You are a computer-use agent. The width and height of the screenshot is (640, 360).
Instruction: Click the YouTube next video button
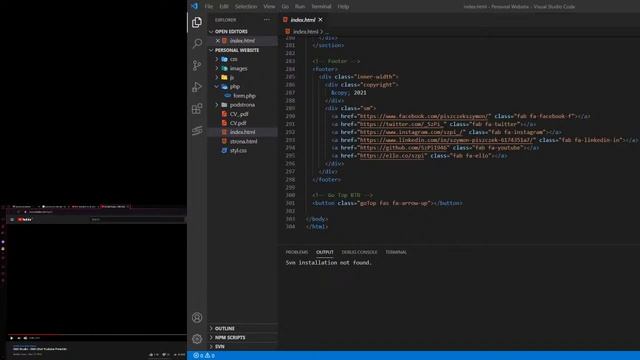click(x=19, y=338)
